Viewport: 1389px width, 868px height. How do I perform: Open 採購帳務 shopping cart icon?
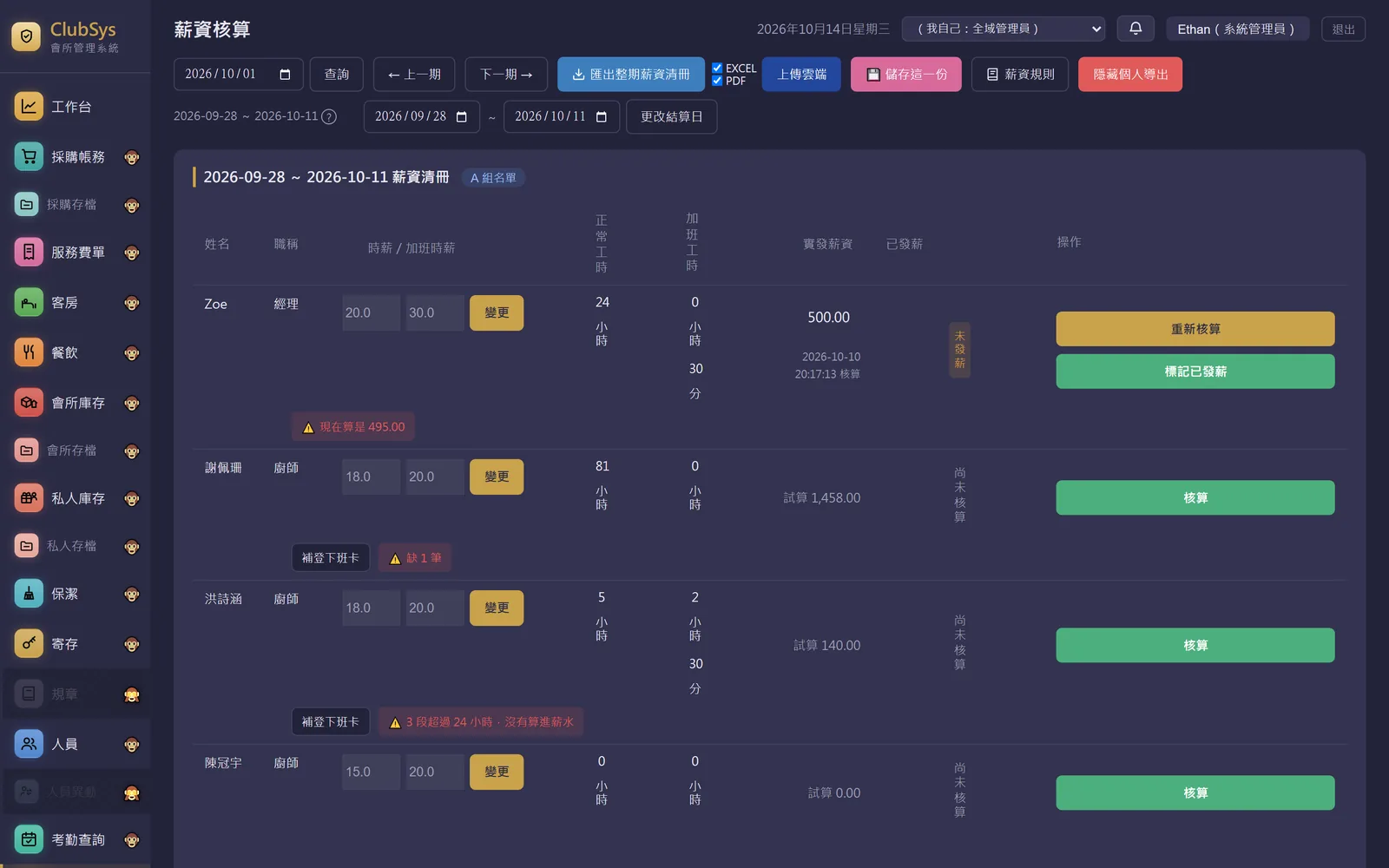(29, 156)
